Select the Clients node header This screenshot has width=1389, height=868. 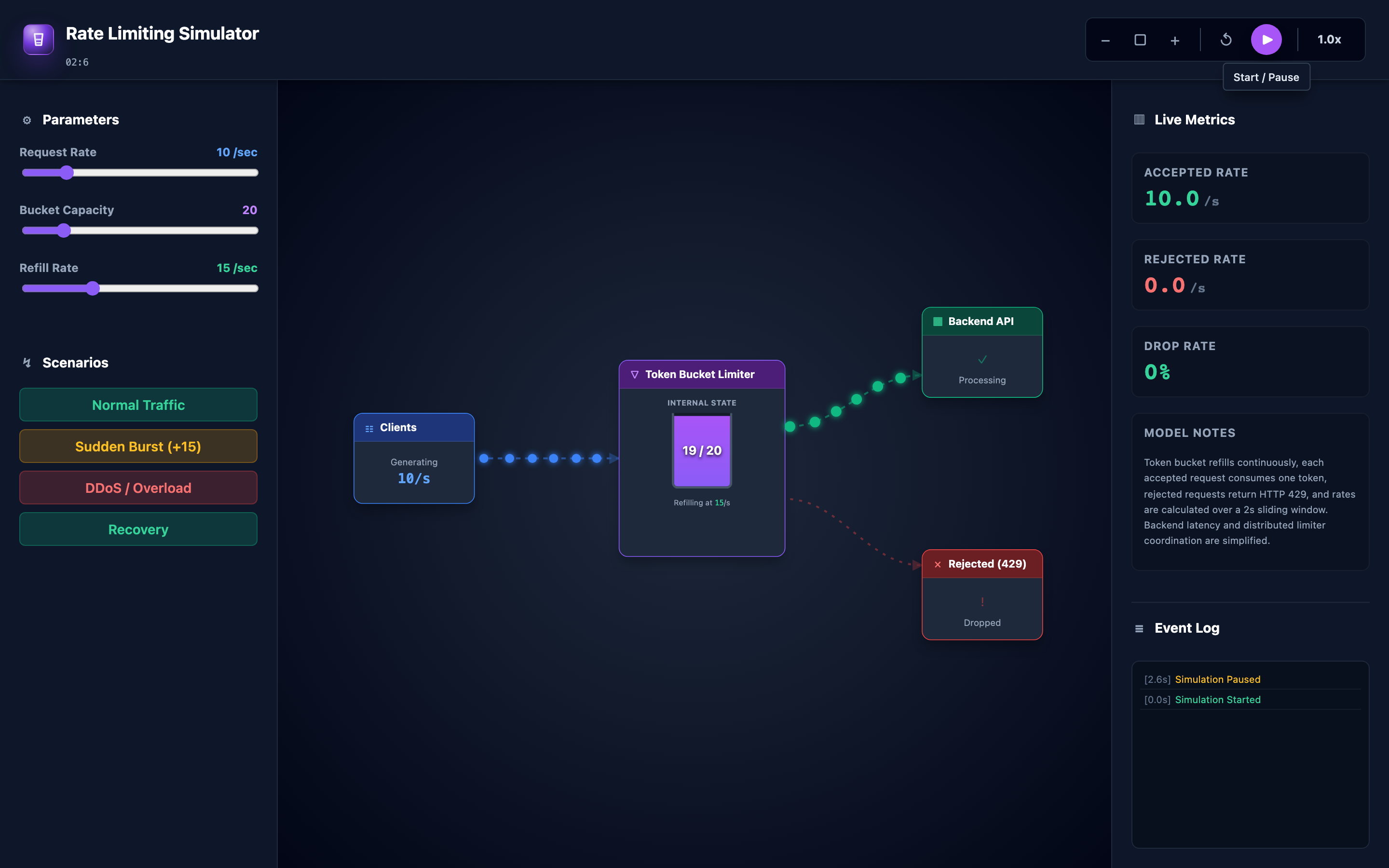click(x=414, y=428)
